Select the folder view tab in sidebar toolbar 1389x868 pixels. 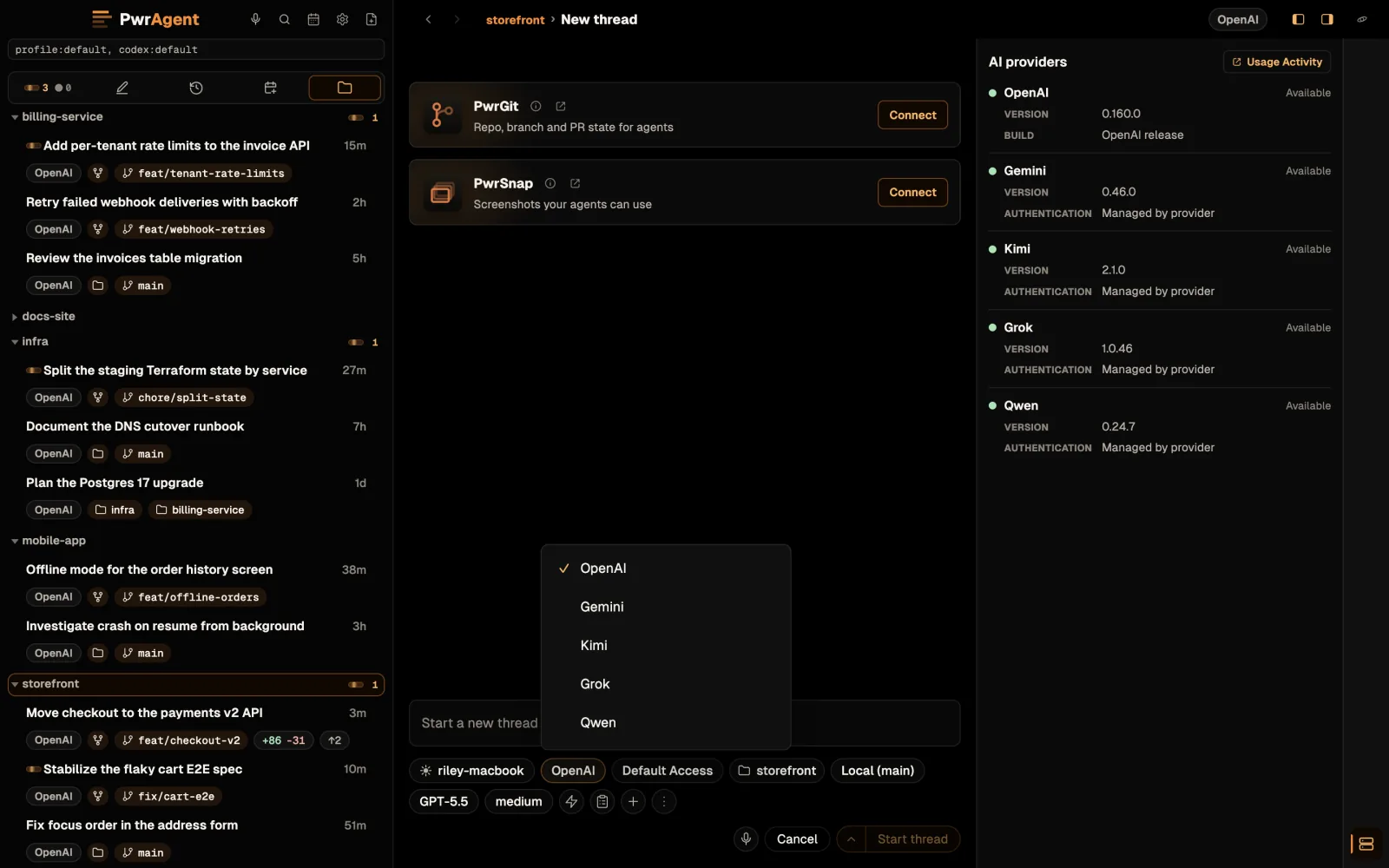345,88
